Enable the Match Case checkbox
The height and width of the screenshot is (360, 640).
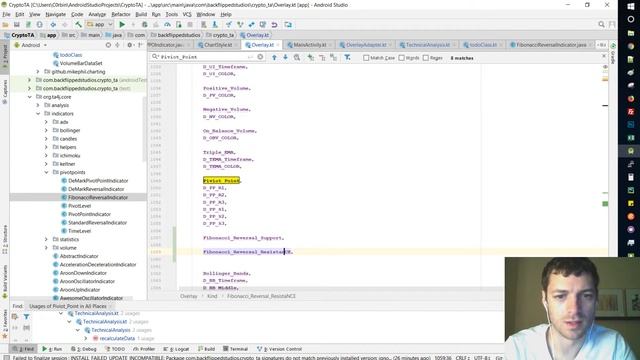(x=366, y=58)
